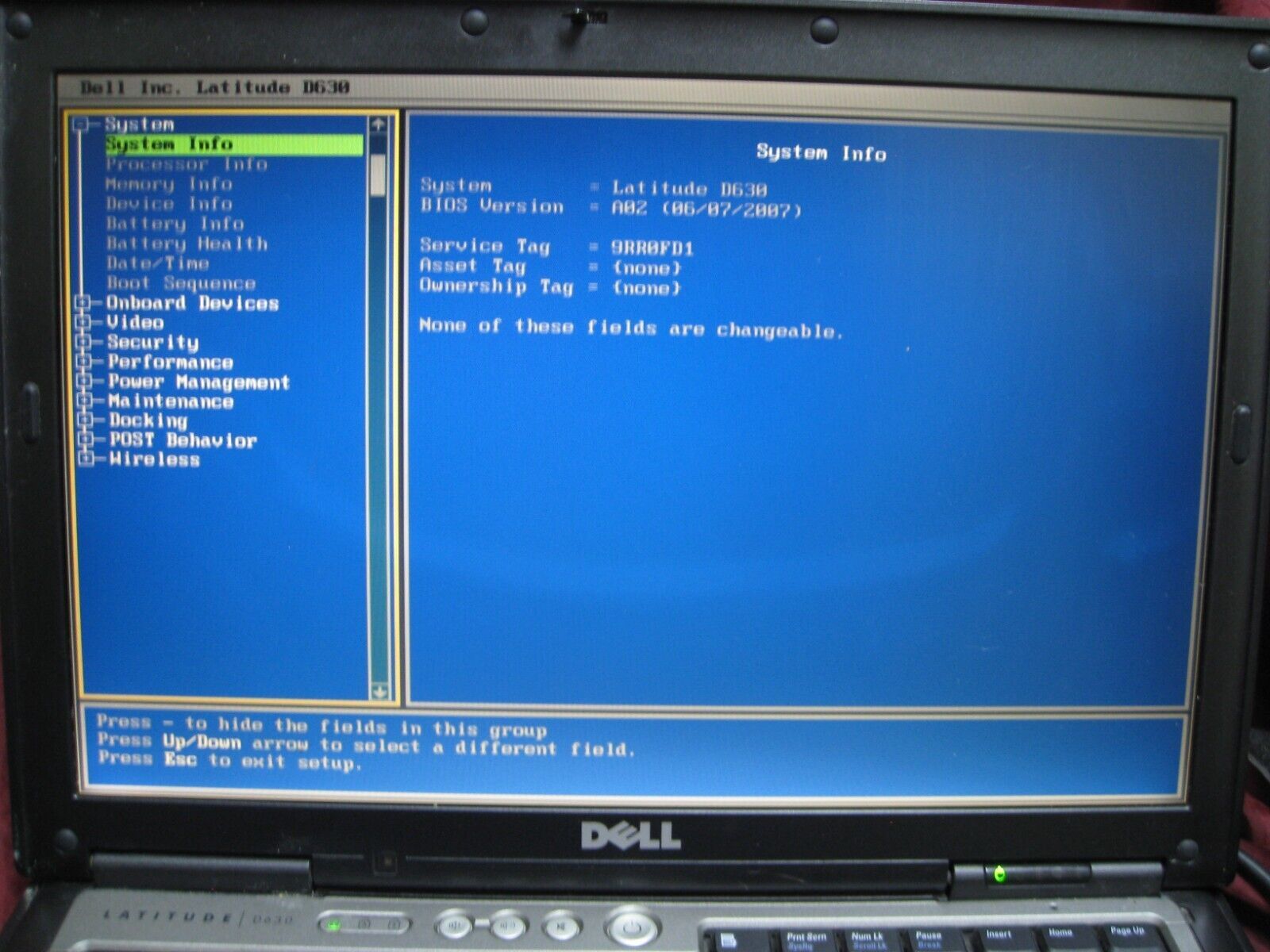
Task: Select the System label at tree top
Action: pyautogui.click(x=140, y=125)
